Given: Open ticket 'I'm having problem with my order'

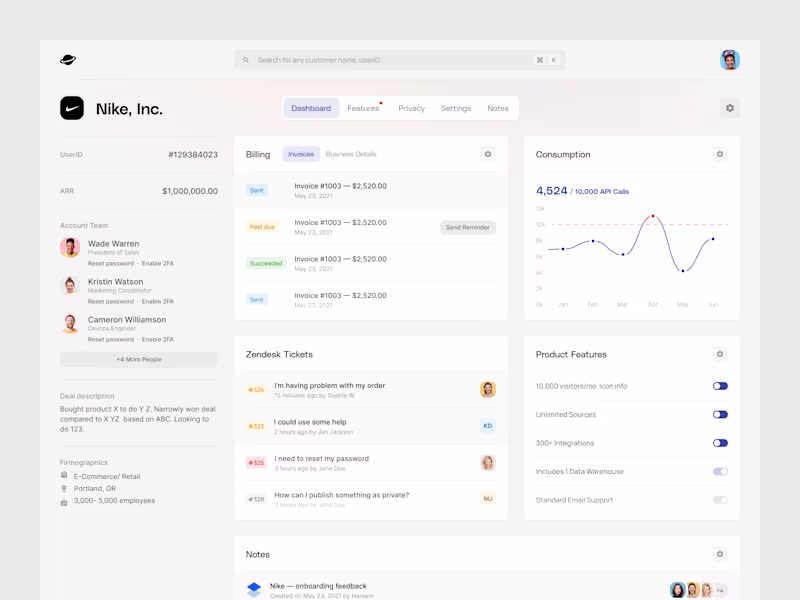Looking at the screenshot, I should [x=370, y=390].
